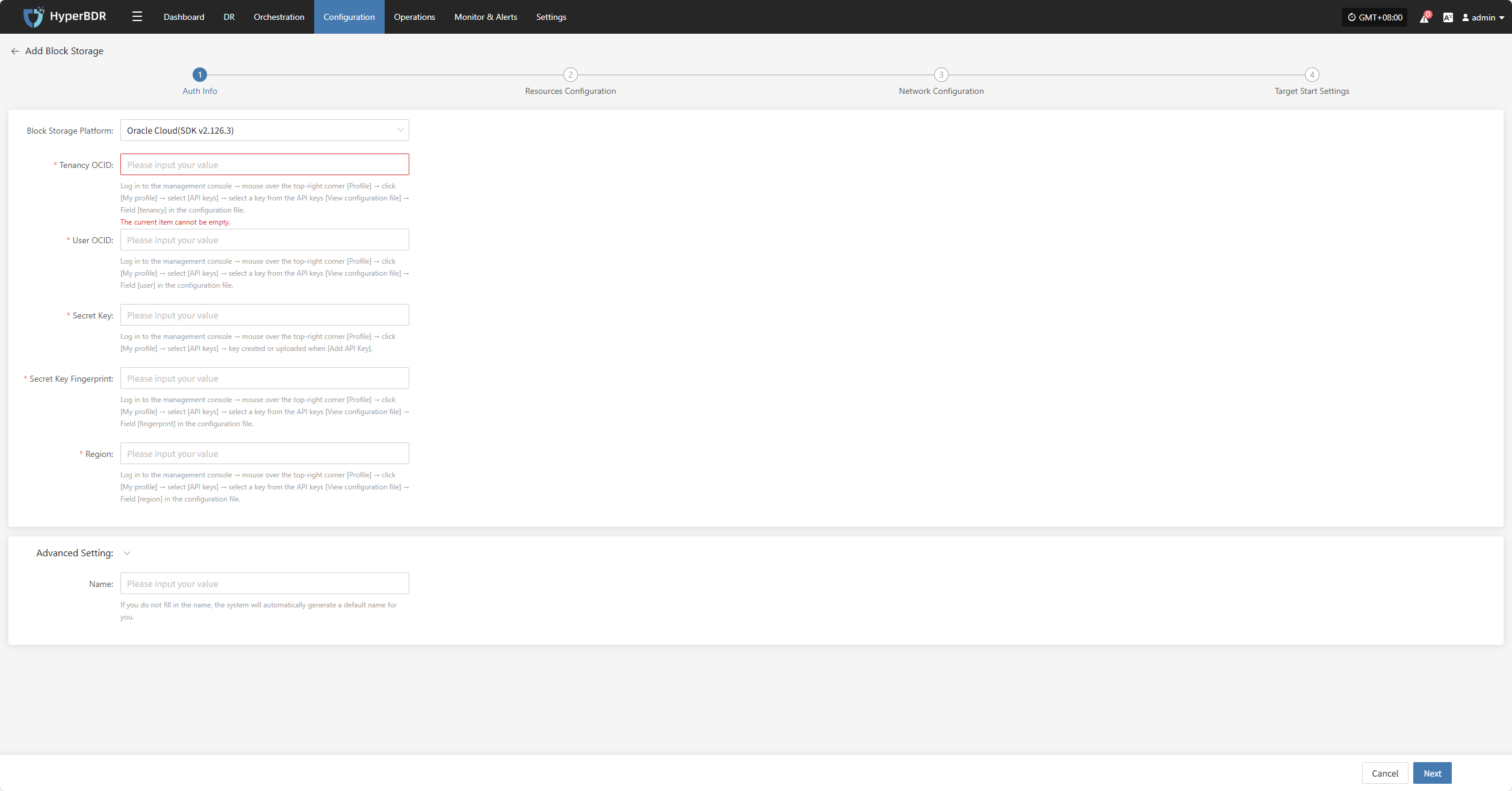
Task: Click the Secret Key Fingerprint input field
Action: 265,378
